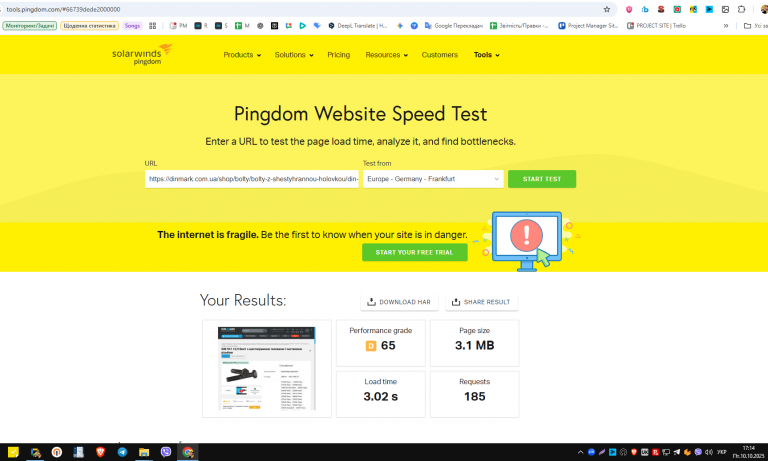Click the SolarWinds Pingdom logo

(x=142, y=54)
